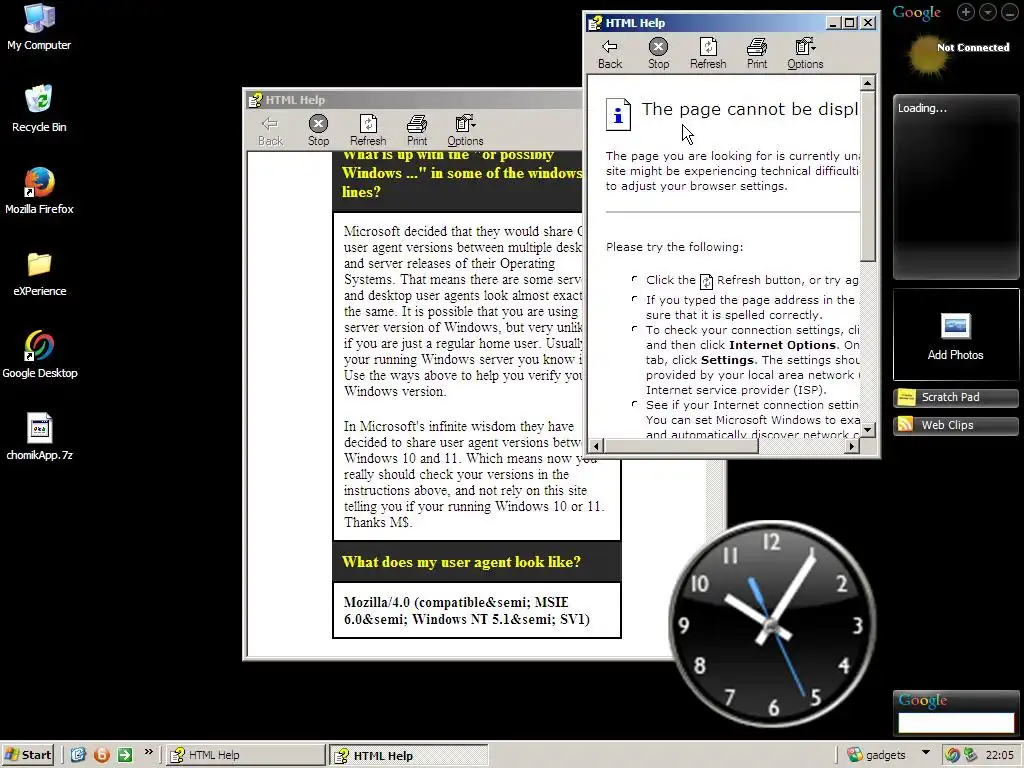
Task: Click the 'What does my user agent look like?' heading
Action: (461, 562)
